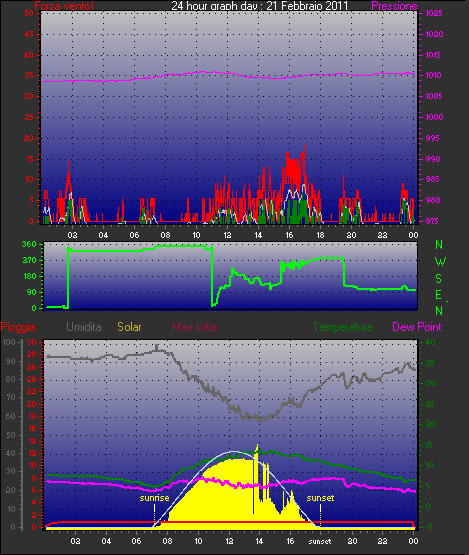
Task: Select the green Temperatura legend label
Action: 342,327
